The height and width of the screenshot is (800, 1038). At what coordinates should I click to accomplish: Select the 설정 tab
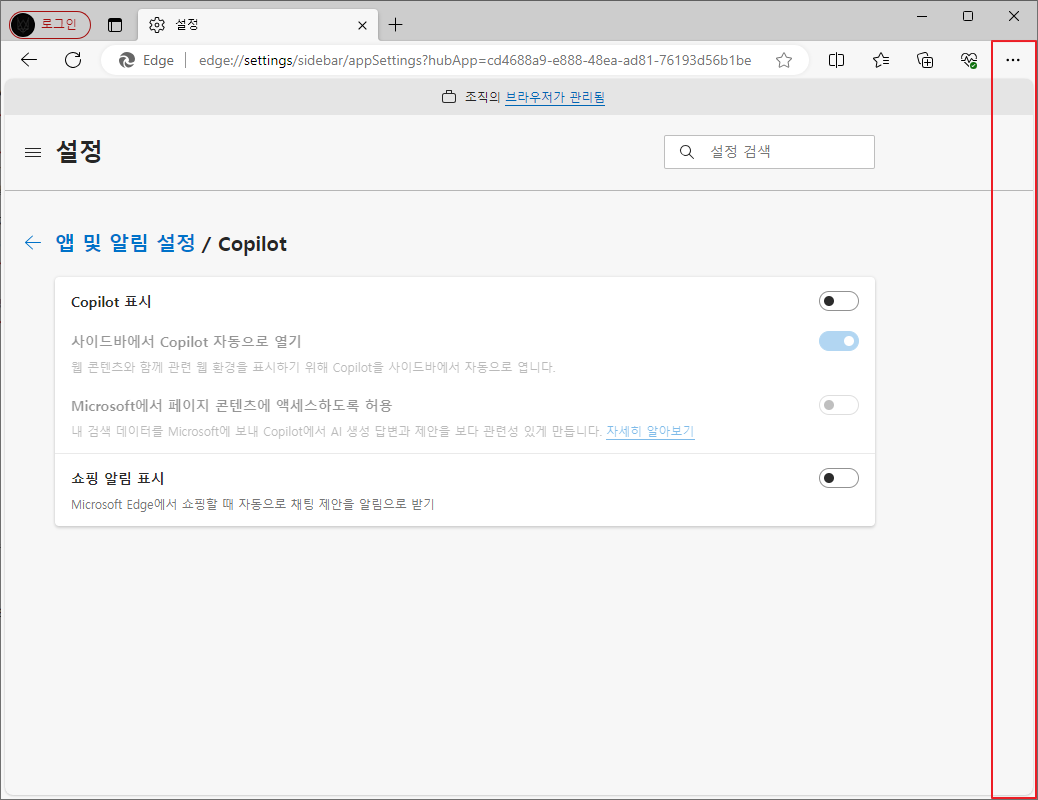point(258,25)
